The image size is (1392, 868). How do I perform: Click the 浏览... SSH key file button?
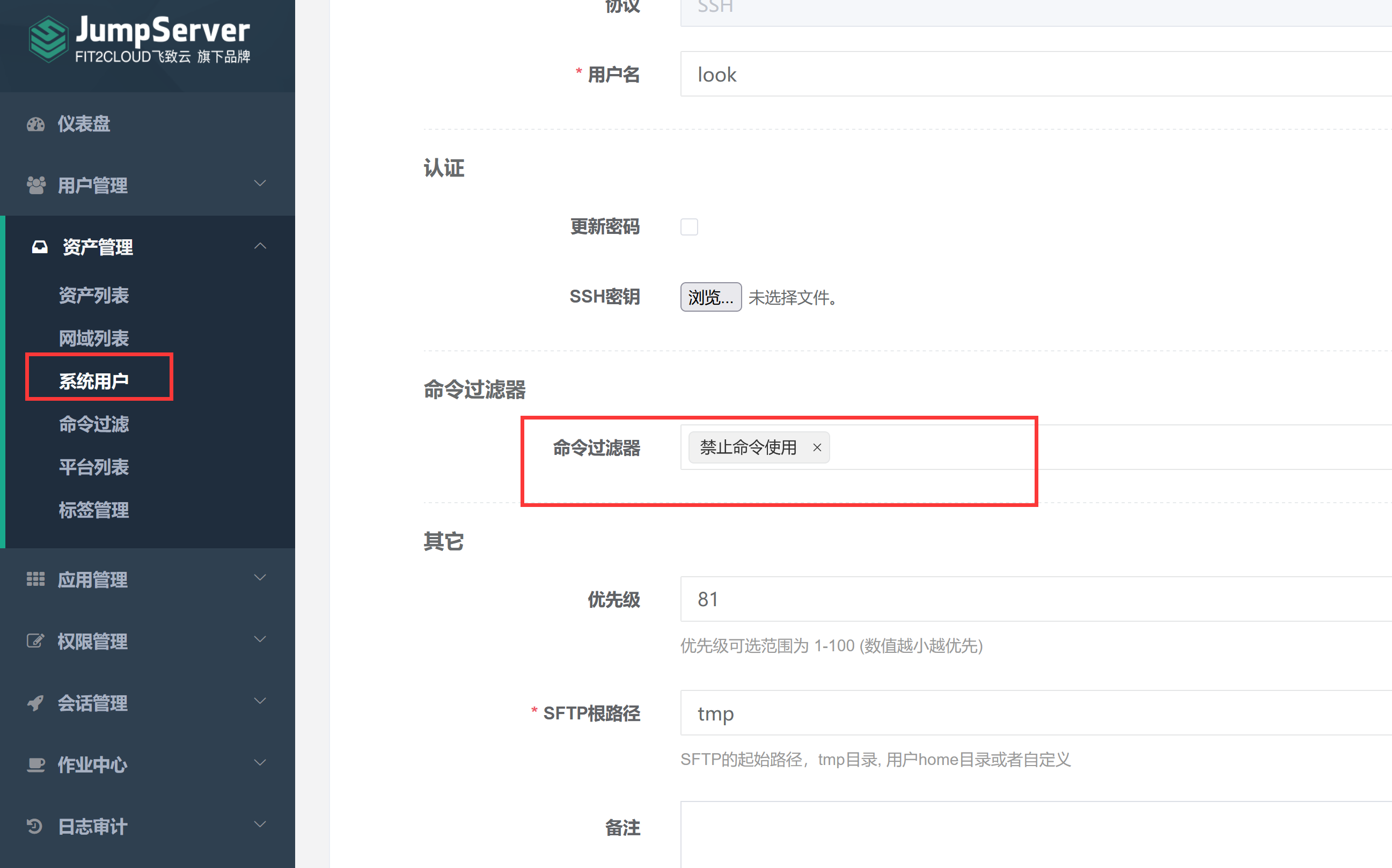710,297
